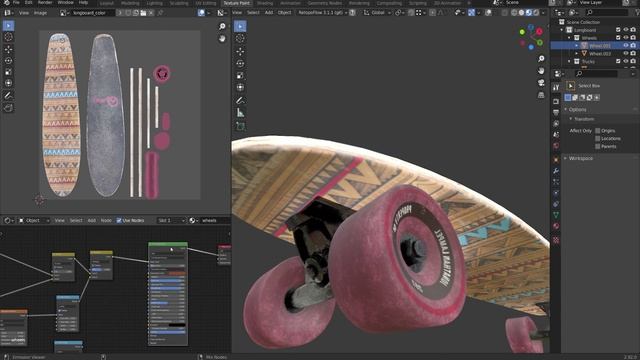Viewport: 640px width, 360px height.
Task: Open the node editor Node menu
Action: [x=106, y=220]
